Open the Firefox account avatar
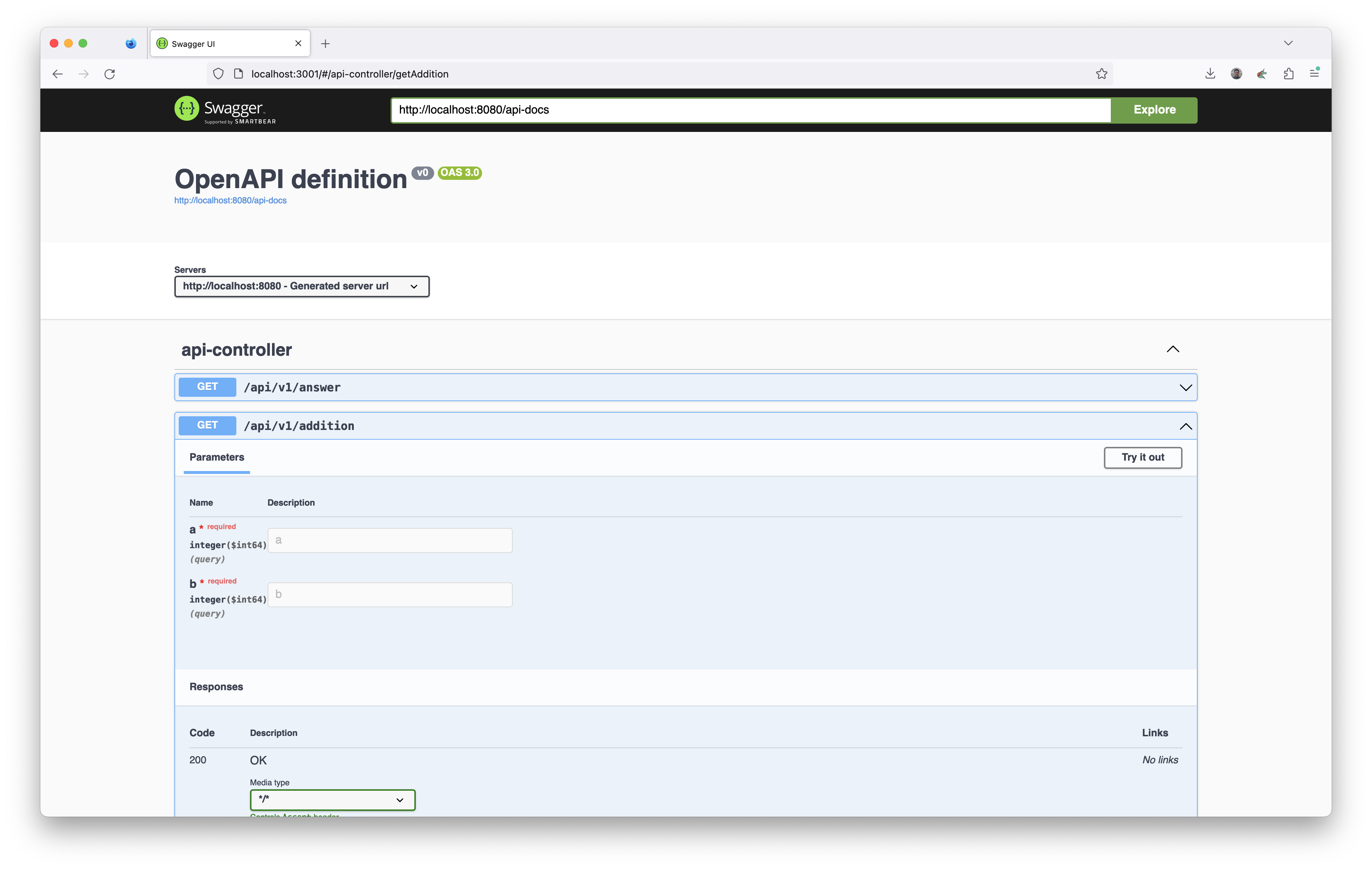1372x870 pixels. point(1236,74)
